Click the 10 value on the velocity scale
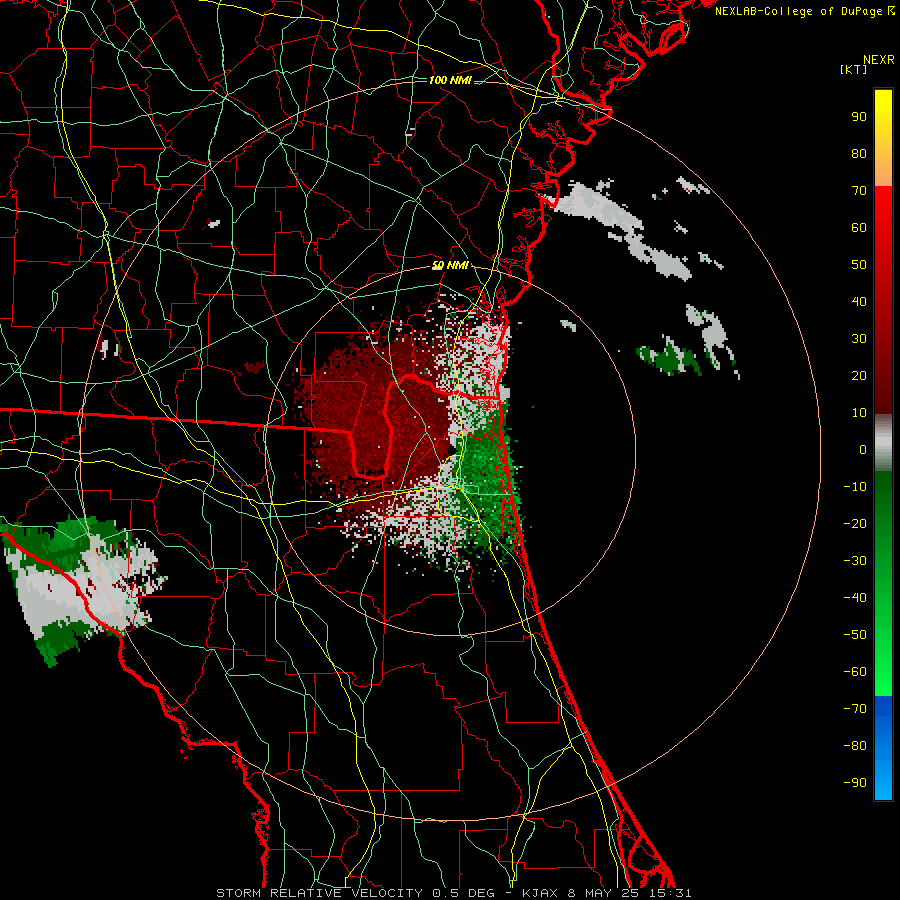The height and width of the screenshot is (900, 900). (859, 413)
